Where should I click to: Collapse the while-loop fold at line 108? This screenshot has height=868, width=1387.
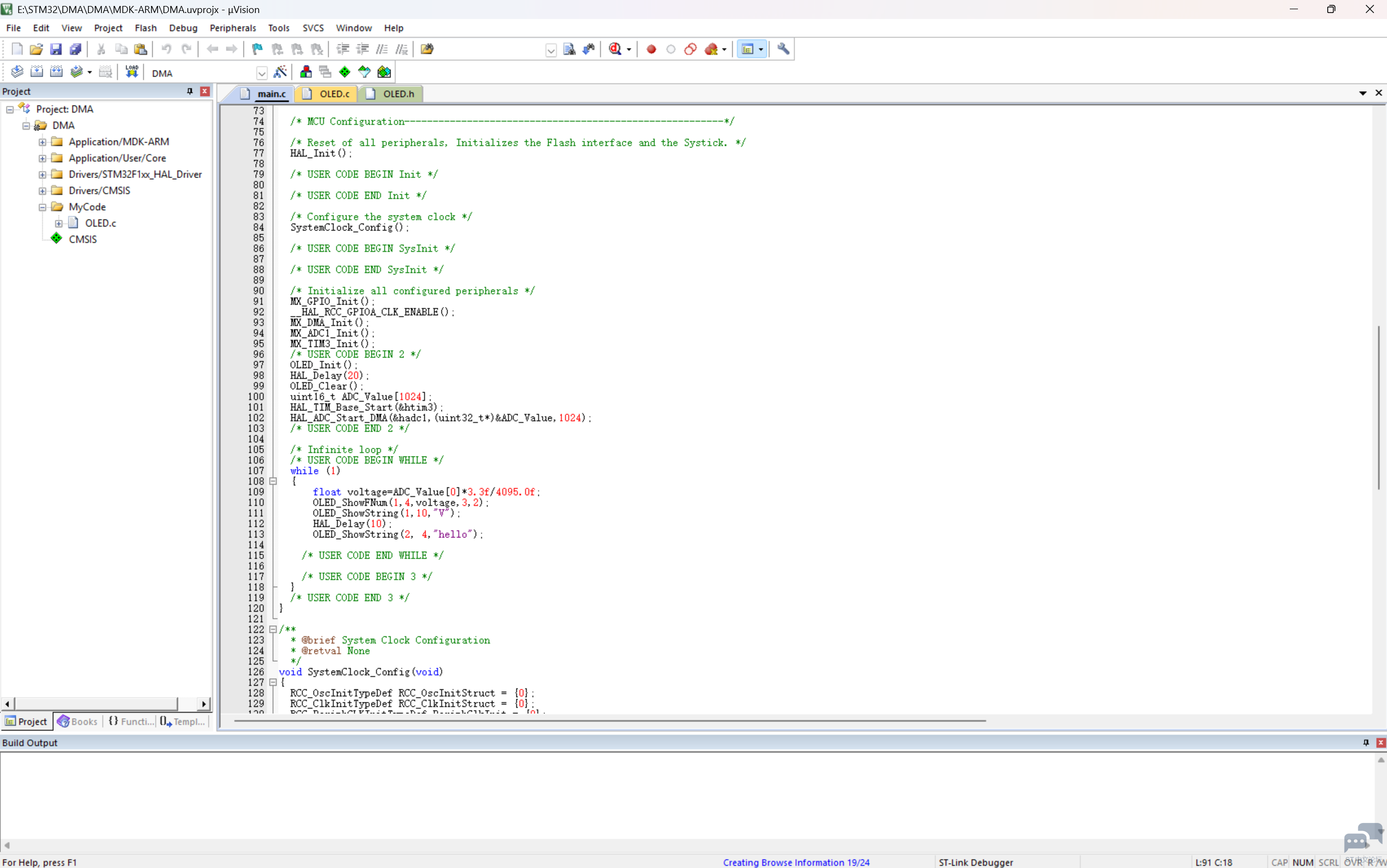click(x=273, y=481)
